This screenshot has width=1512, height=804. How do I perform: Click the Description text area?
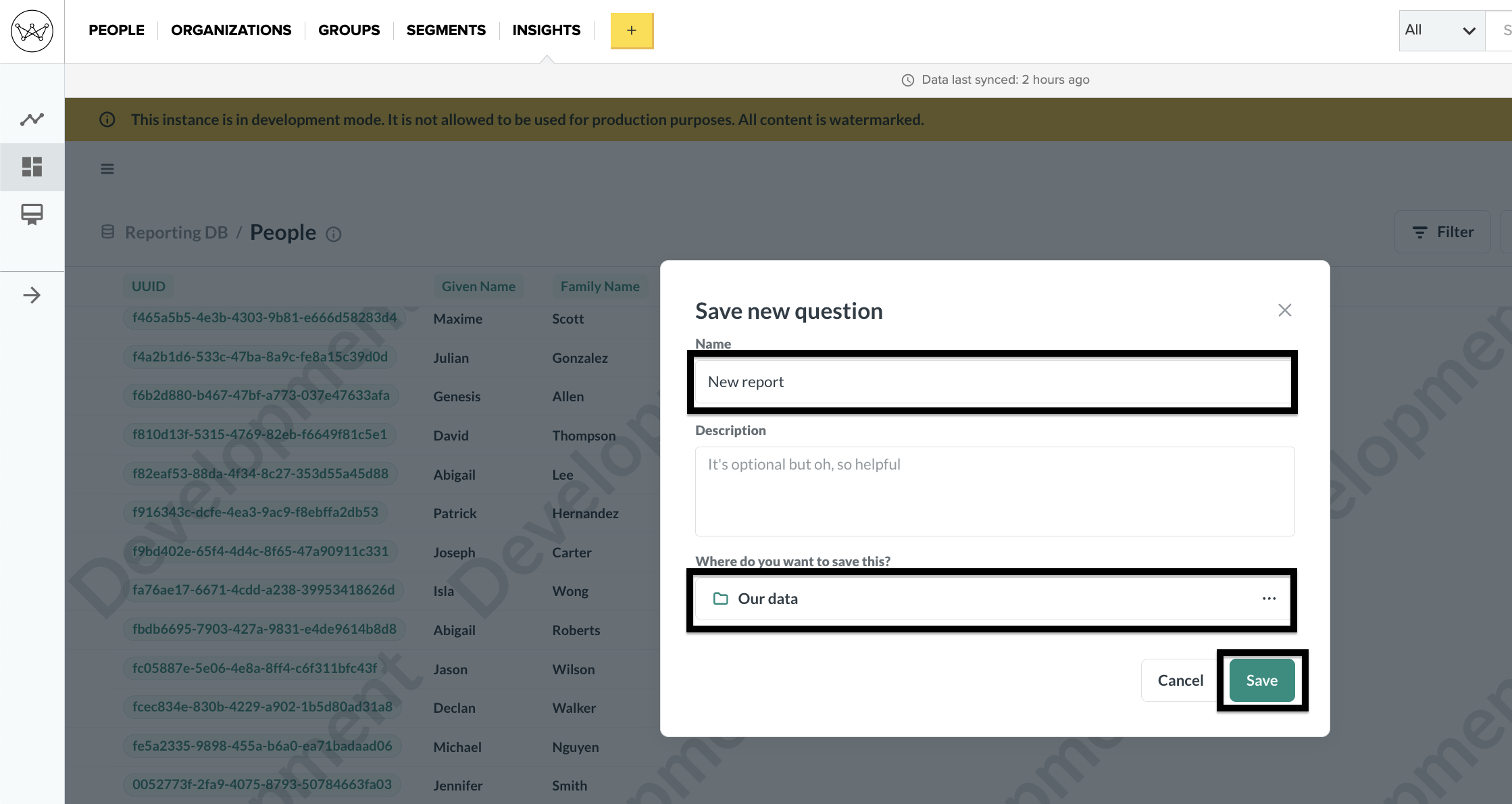994,491
